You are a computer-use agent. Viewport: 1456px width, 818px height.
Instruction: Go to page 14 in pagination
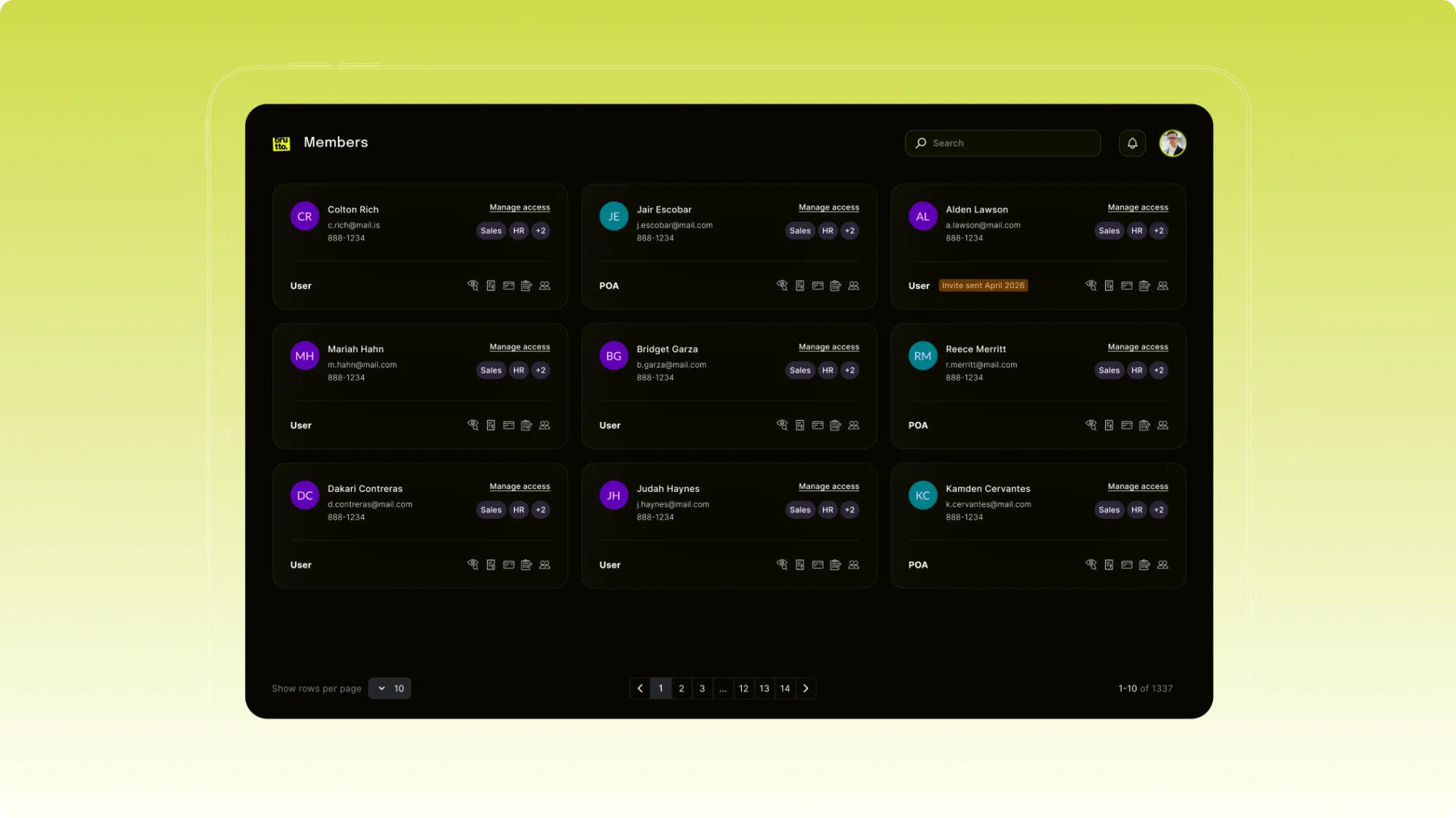pos(785,688)
